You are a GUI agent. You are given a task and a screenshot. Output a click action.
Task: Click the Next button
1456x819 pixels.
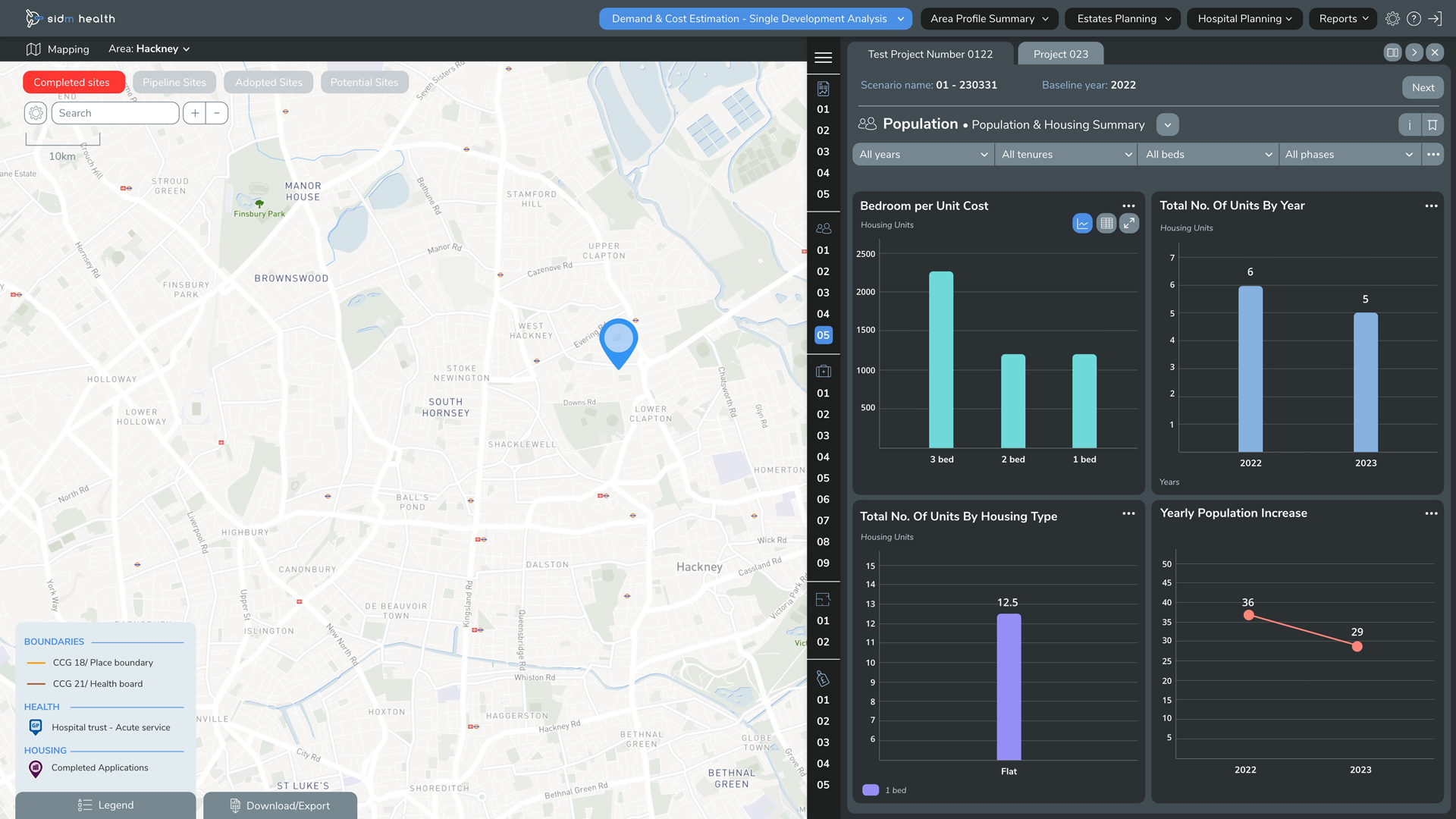(x=1423, y=87)
